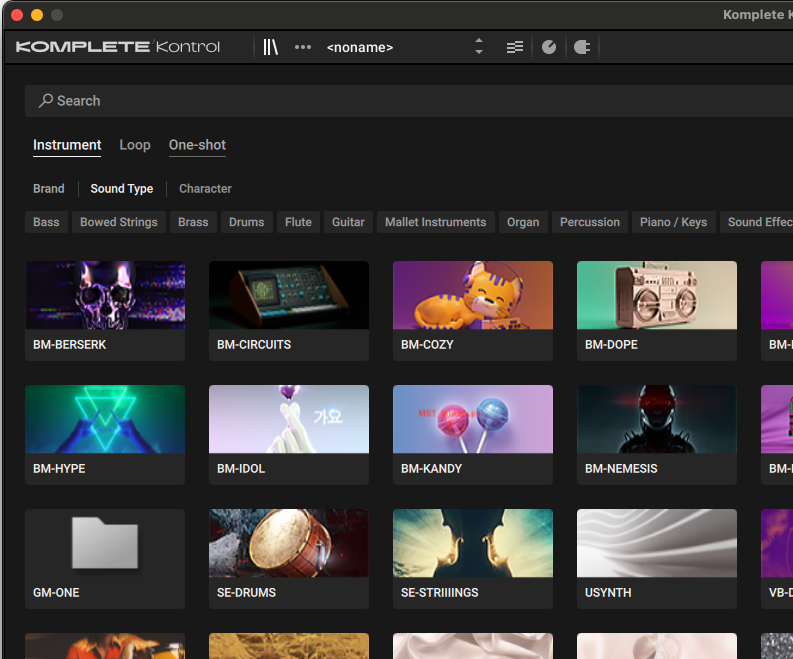Click the preset up/down stepper arrows
Viewport: 793px width, 659px height.
[478, 47]
